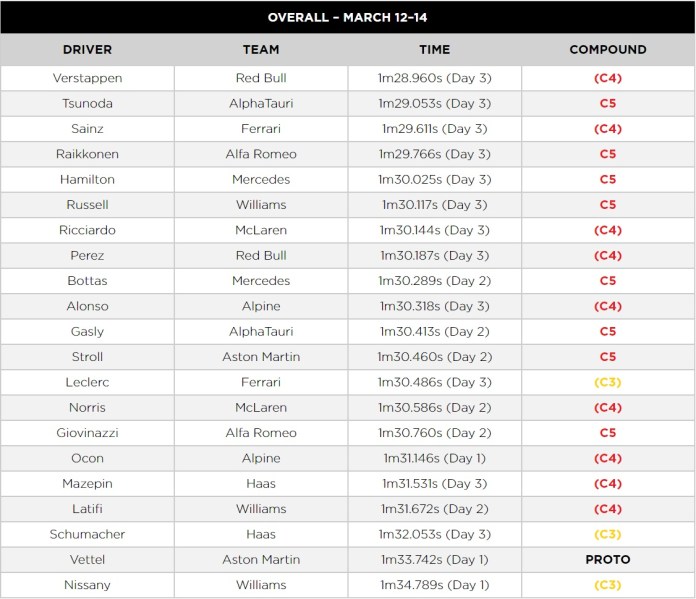Click Hamilton's driver name
The image size is (696, 599).
tap(87, 180)
